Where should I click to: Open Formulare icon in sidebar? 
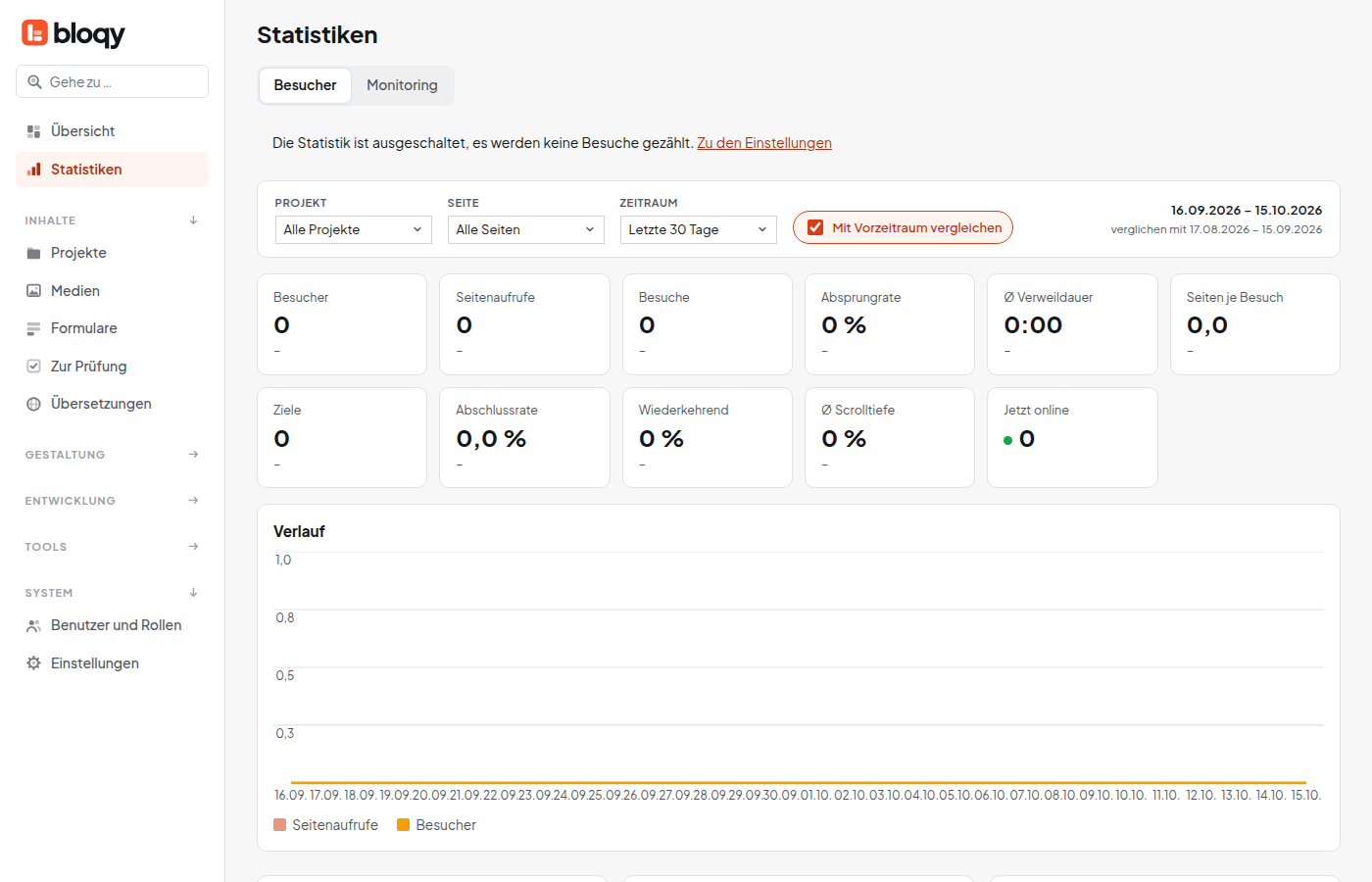[x=33, y=328]
